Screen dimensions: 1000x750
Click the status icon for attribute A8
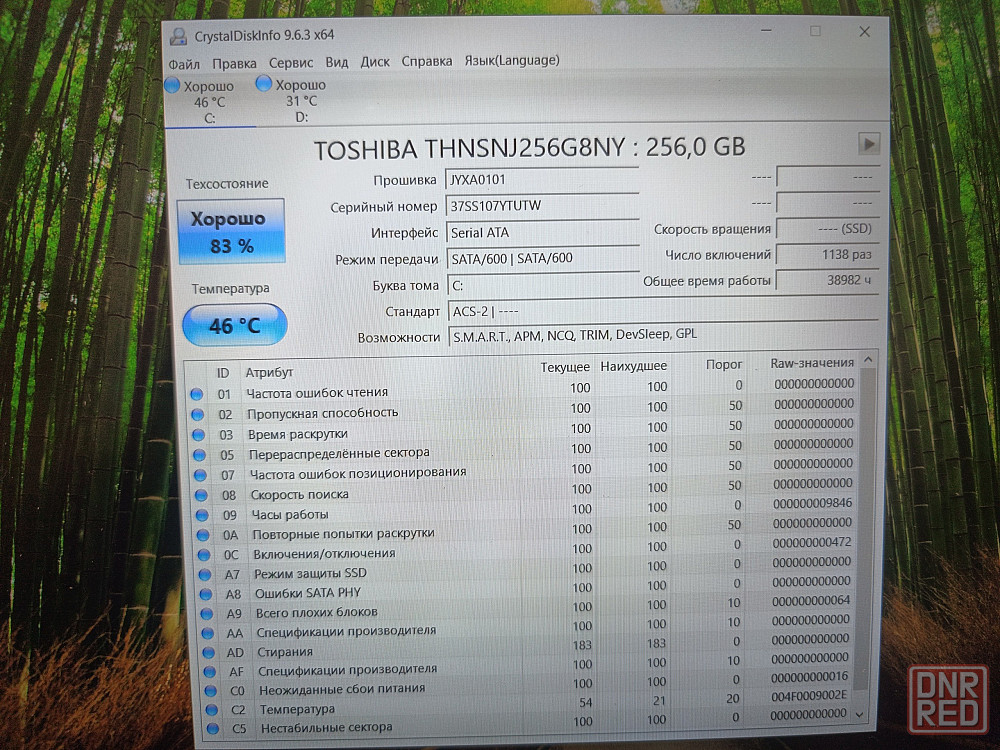coord(206,594)
